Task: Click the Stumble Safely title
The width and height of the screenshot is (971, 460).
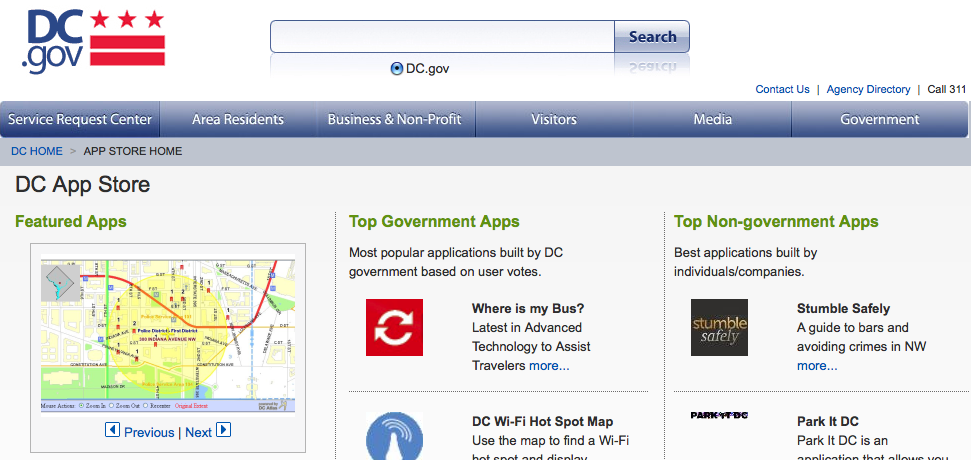Action: coord(843,308)
